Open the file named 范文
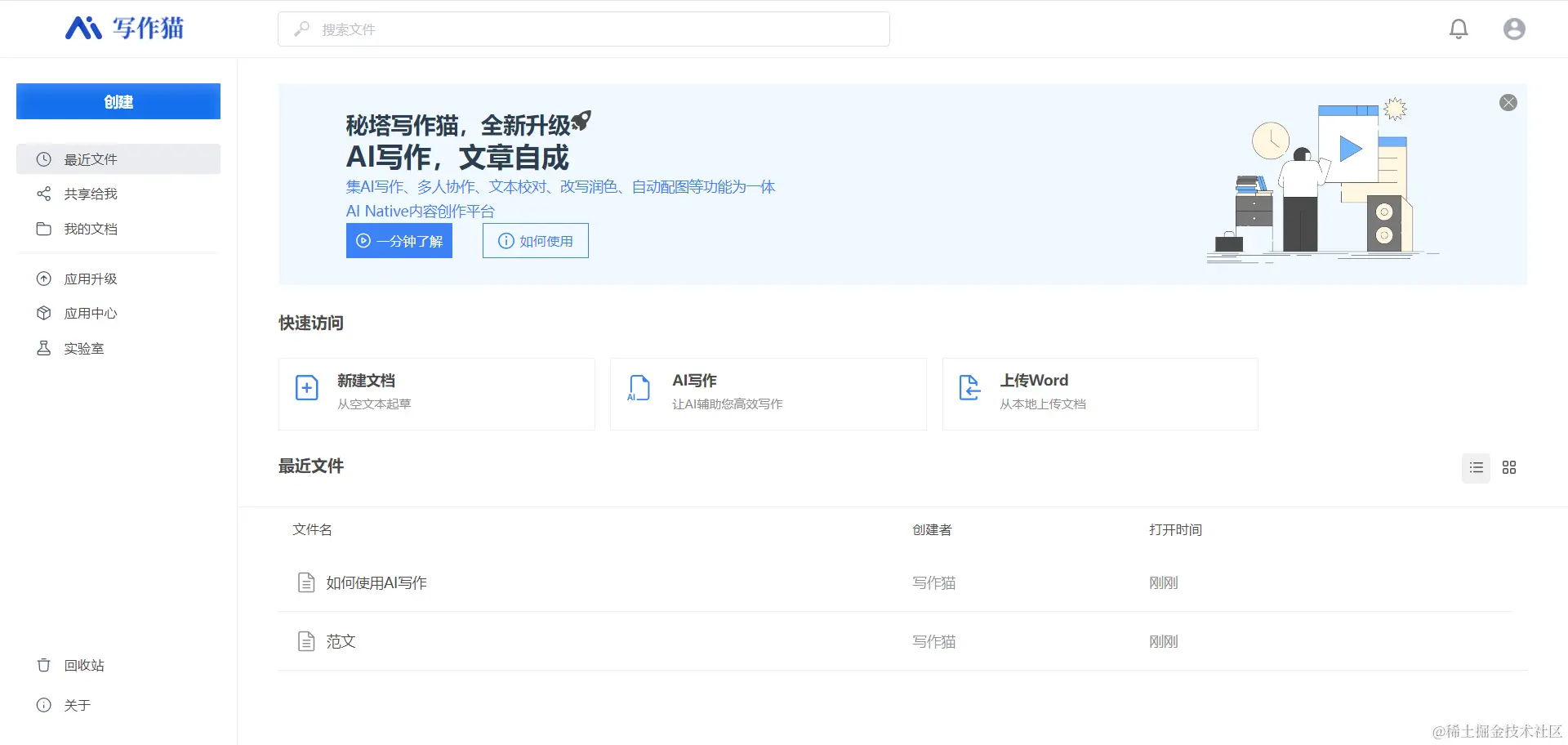The width and height of the screenshot is (1568, 745). point(341,641)
